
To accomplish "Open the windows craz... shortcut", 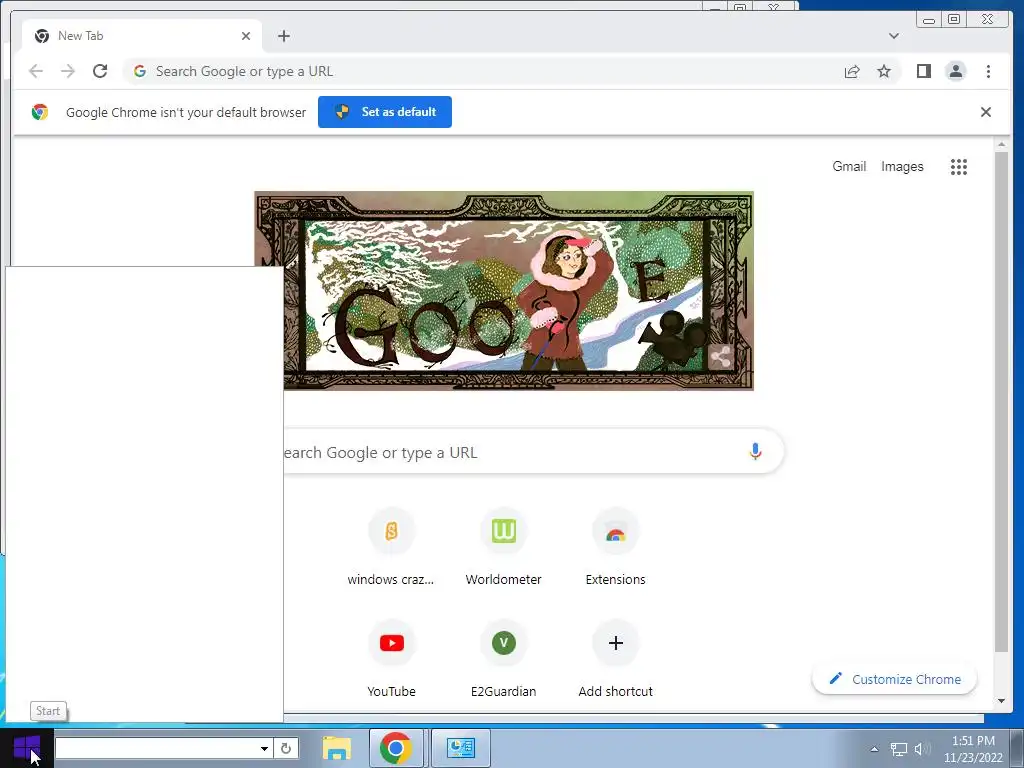I will click(x=391, y=549).
